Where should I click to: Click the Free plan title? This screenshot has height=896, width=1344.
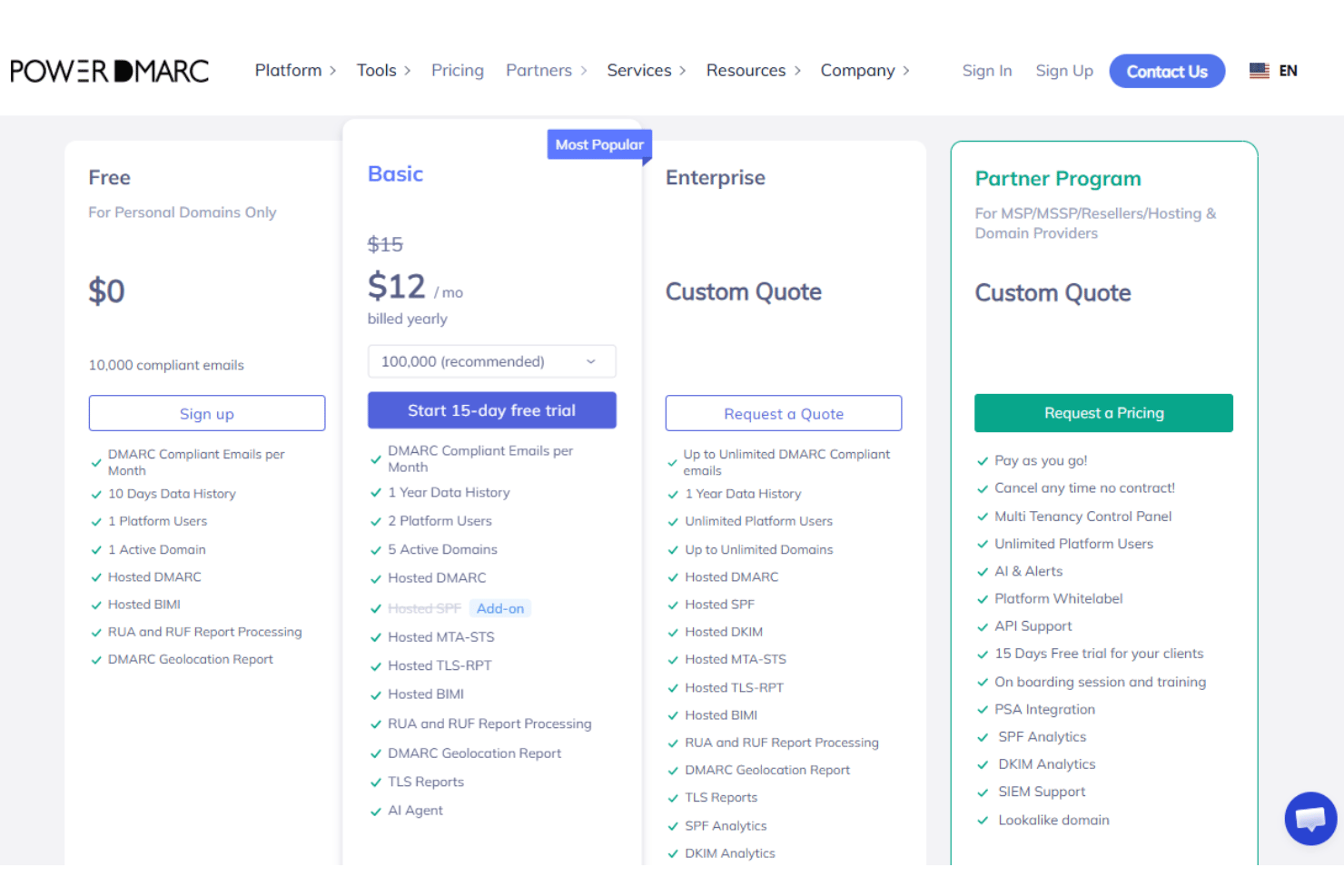110,177
